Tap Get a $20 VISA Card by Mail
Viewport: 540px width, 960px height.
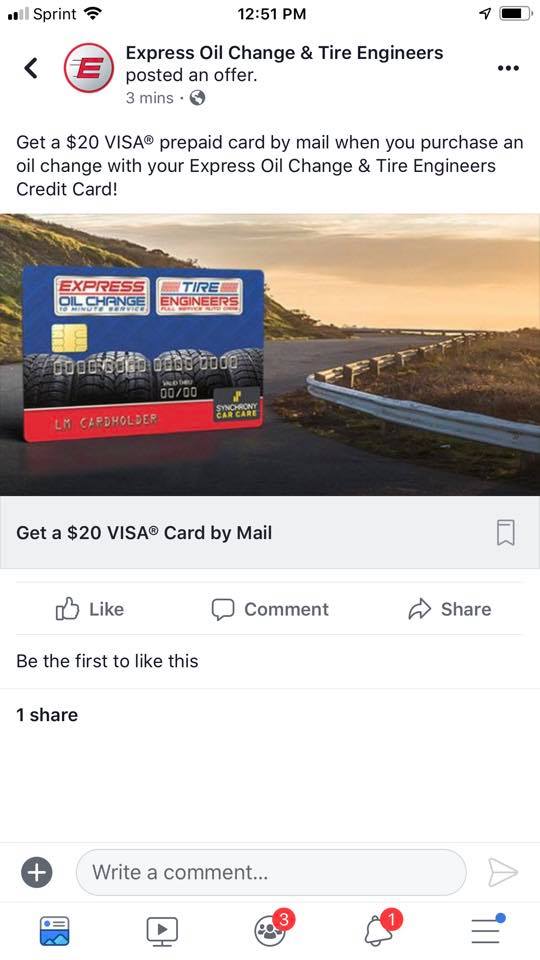tap(144, 533)
